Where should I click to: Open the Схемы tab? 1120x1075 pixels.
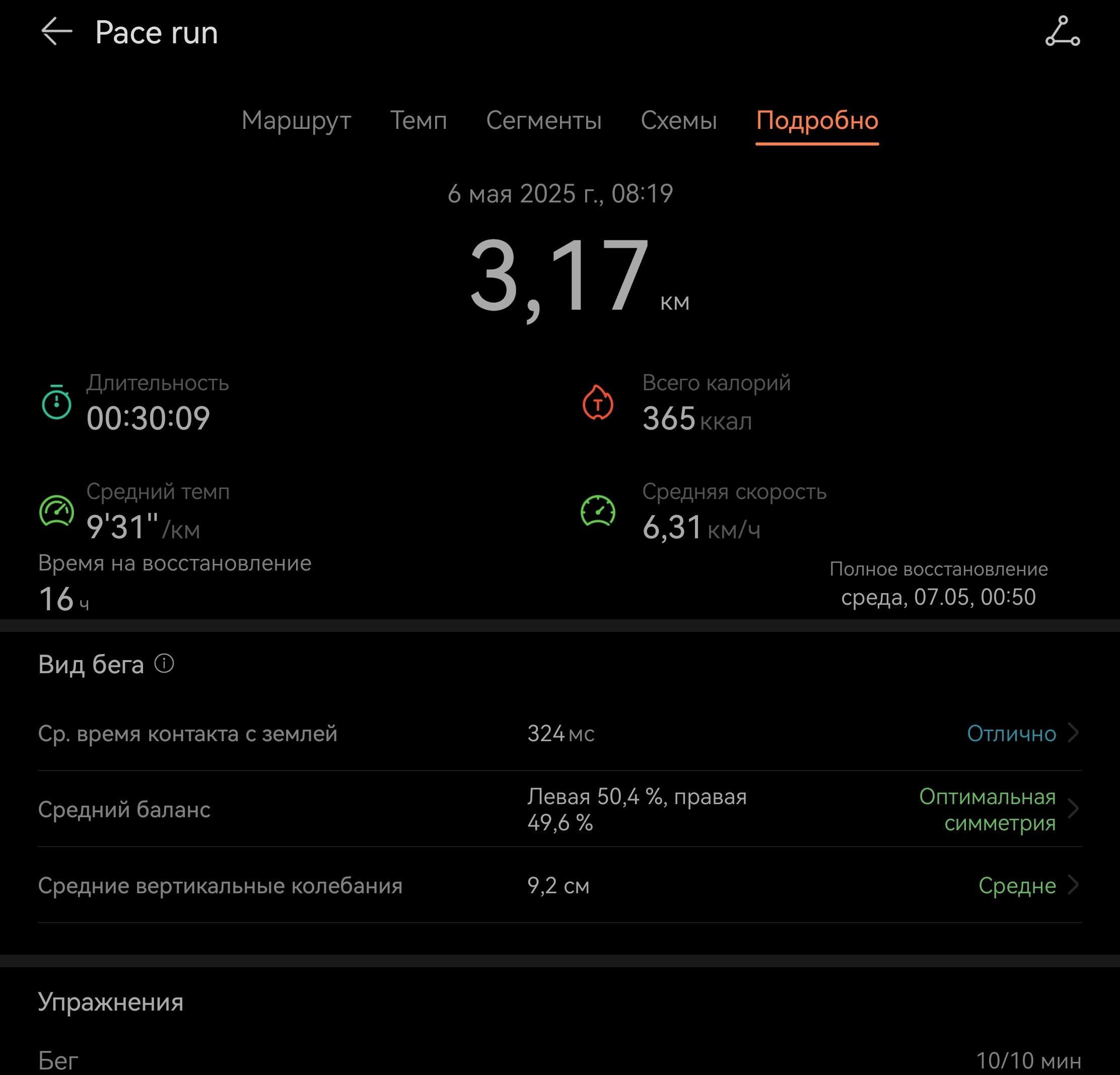[678, 120]
